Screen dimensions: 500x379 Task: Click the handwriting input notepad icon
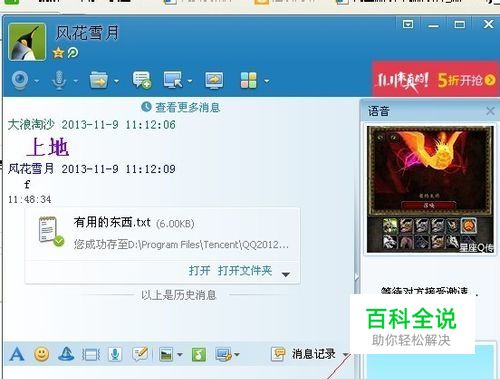click(140, 354)
